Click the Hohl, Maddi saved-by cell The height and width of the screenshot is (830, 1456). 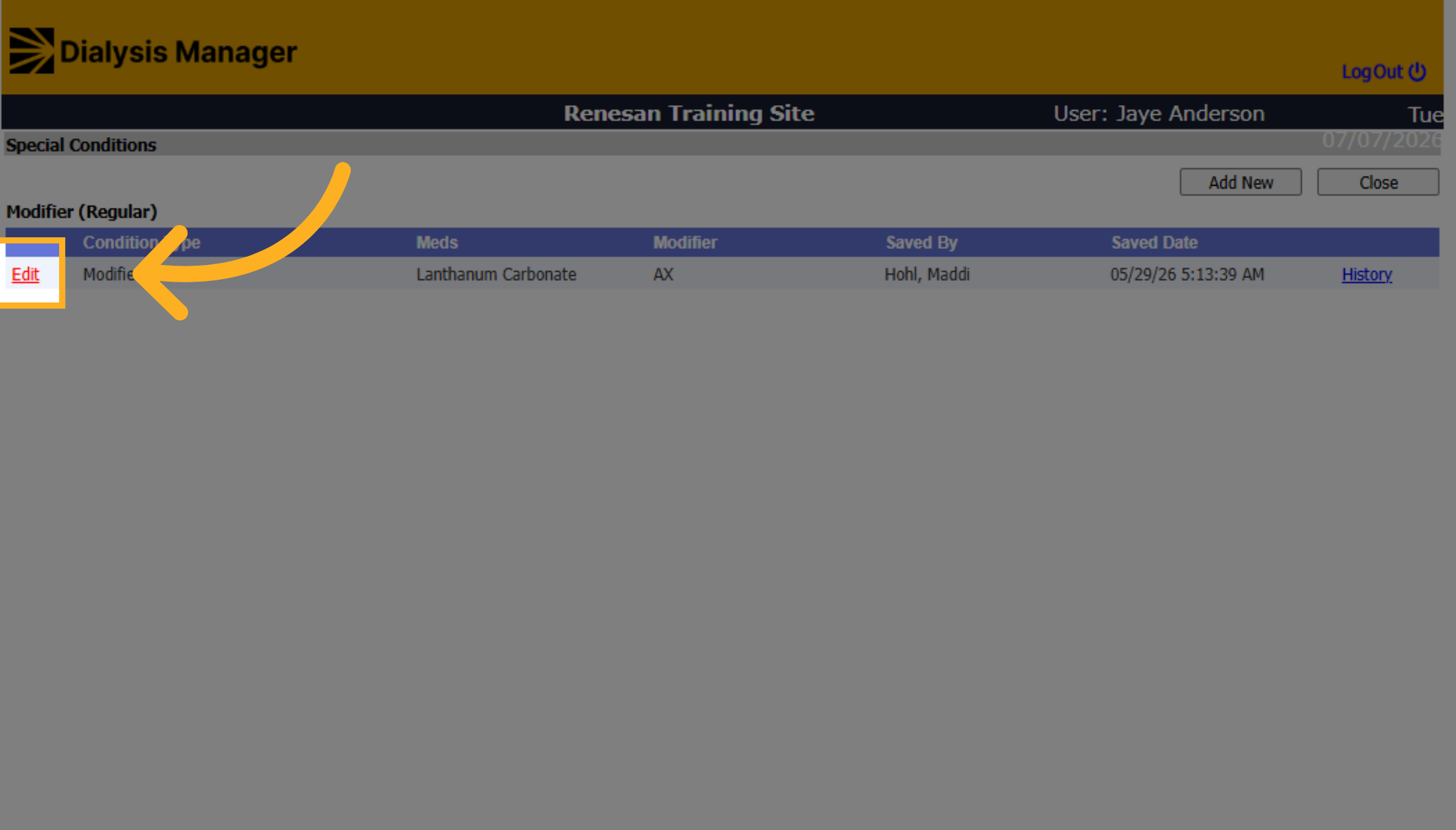pos(927,274)
